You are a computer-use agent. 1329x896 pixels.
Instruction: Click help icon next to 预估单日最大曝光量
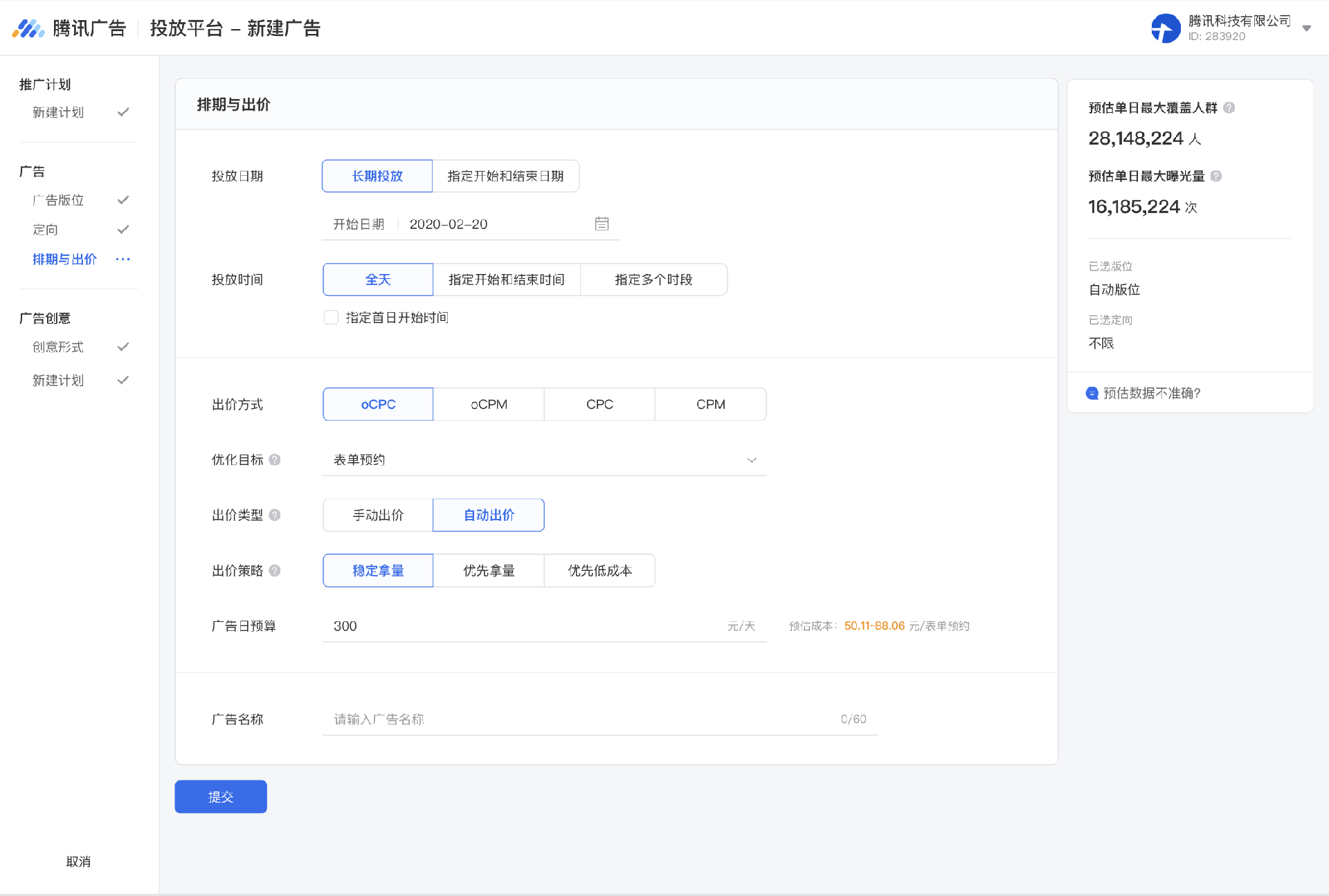tap(1216, 176)
